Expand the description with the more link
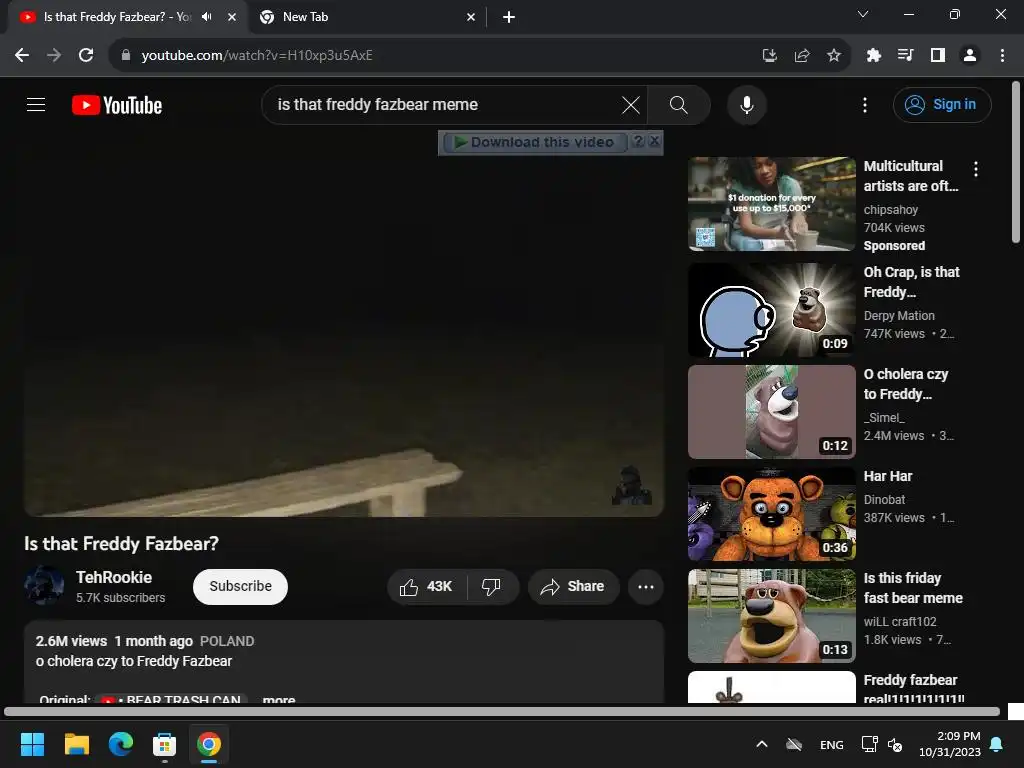The image size is (1024, 768). click(x=279, y=699)
